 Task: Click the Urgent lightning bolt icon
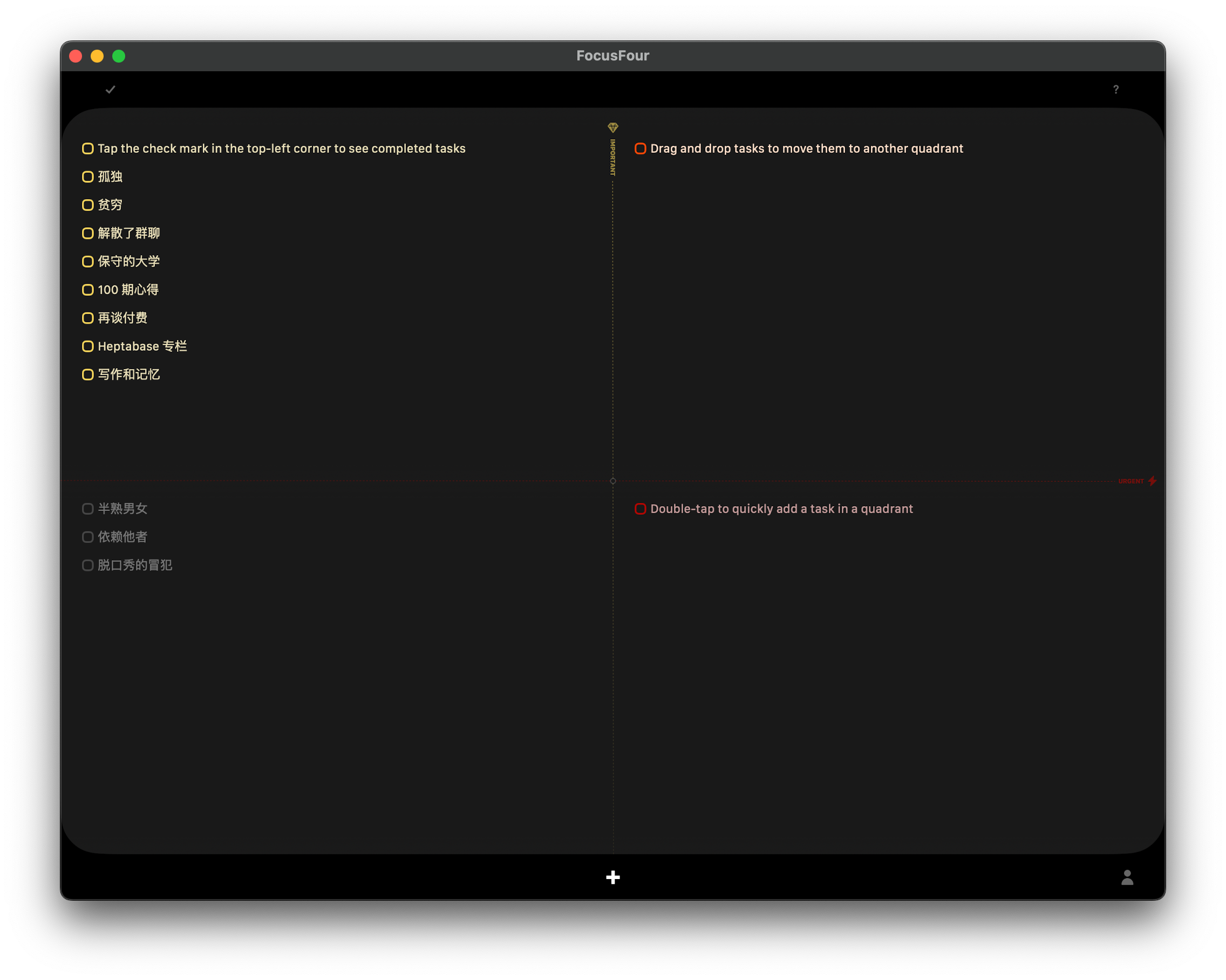pos(1152,481)
